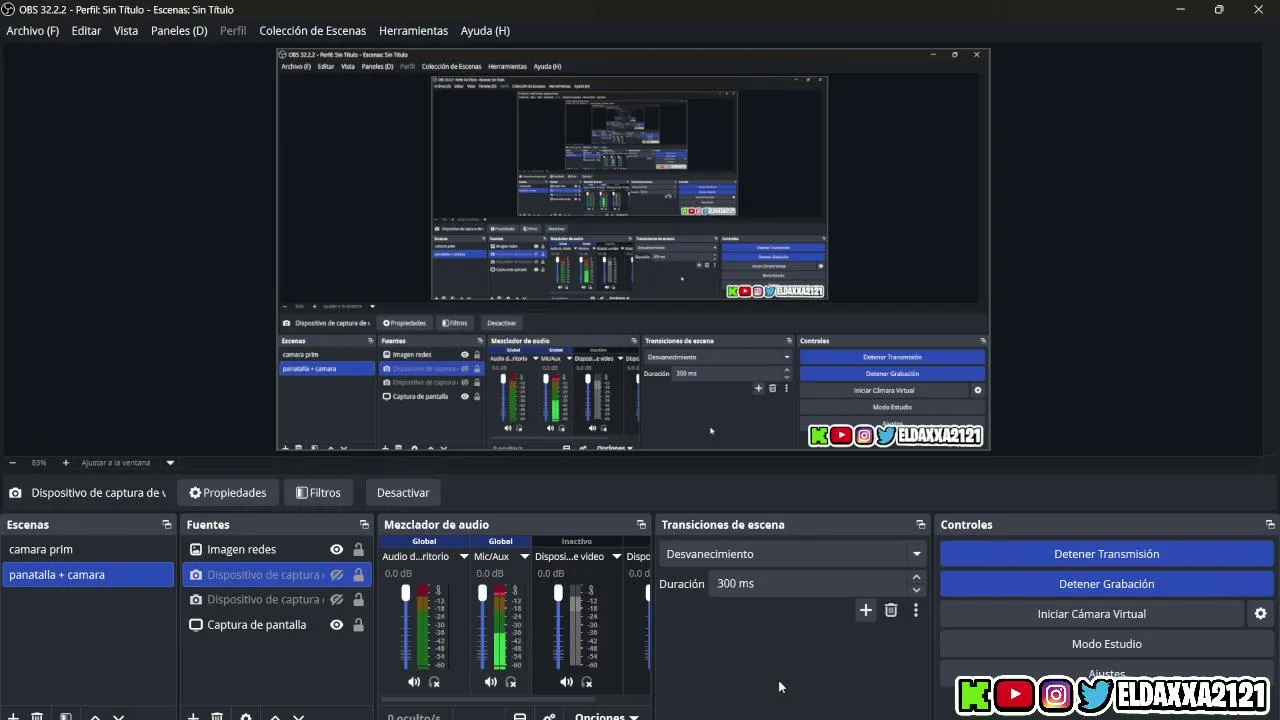Mute the Dispositivo de video channel speaker
Screen dimensions: 1280x720
click(x=566, y=682)
